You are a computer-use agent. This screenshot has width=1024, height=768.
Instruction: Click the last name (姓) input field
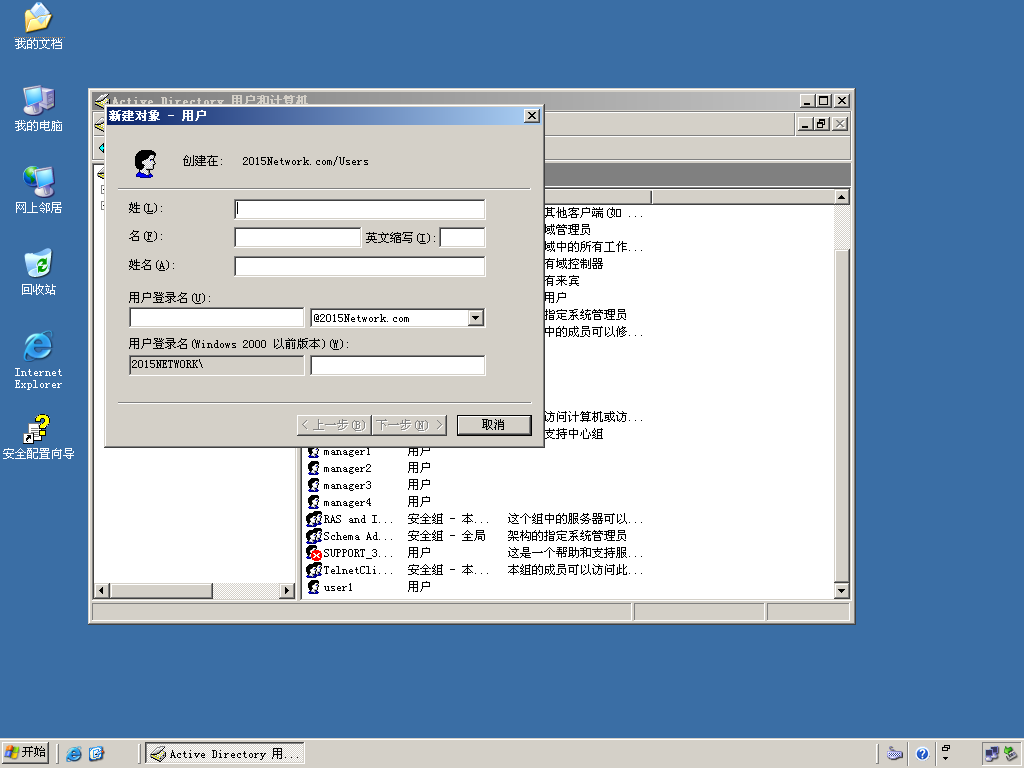pyautogui.click(x=359, y=209)
